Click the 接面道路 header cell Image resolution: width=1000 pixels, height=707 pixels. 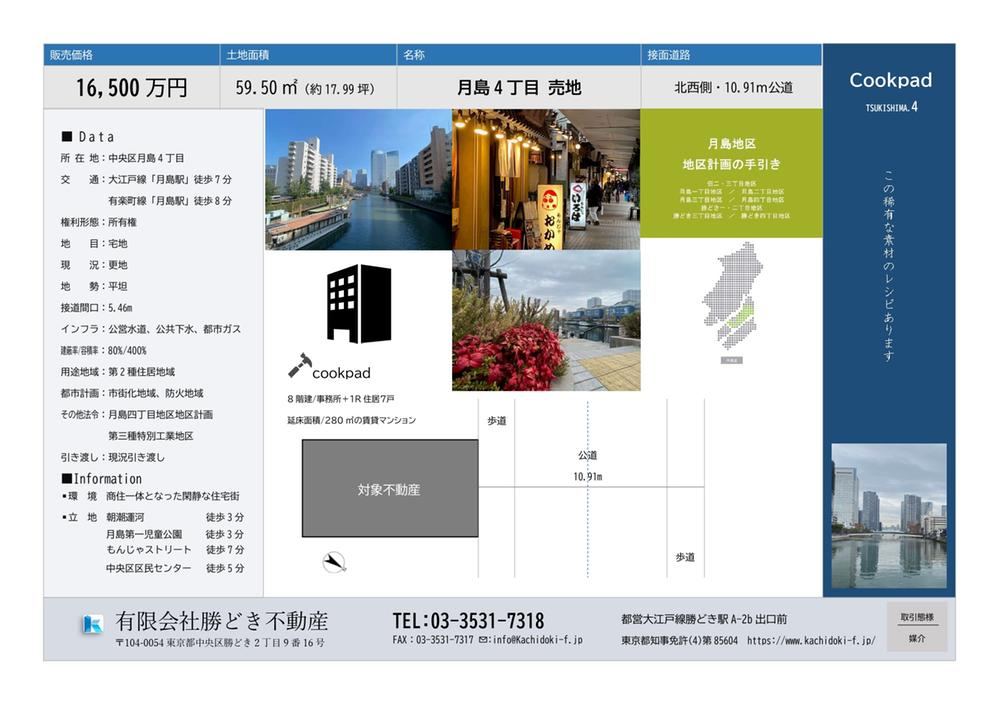pos(731,55)
